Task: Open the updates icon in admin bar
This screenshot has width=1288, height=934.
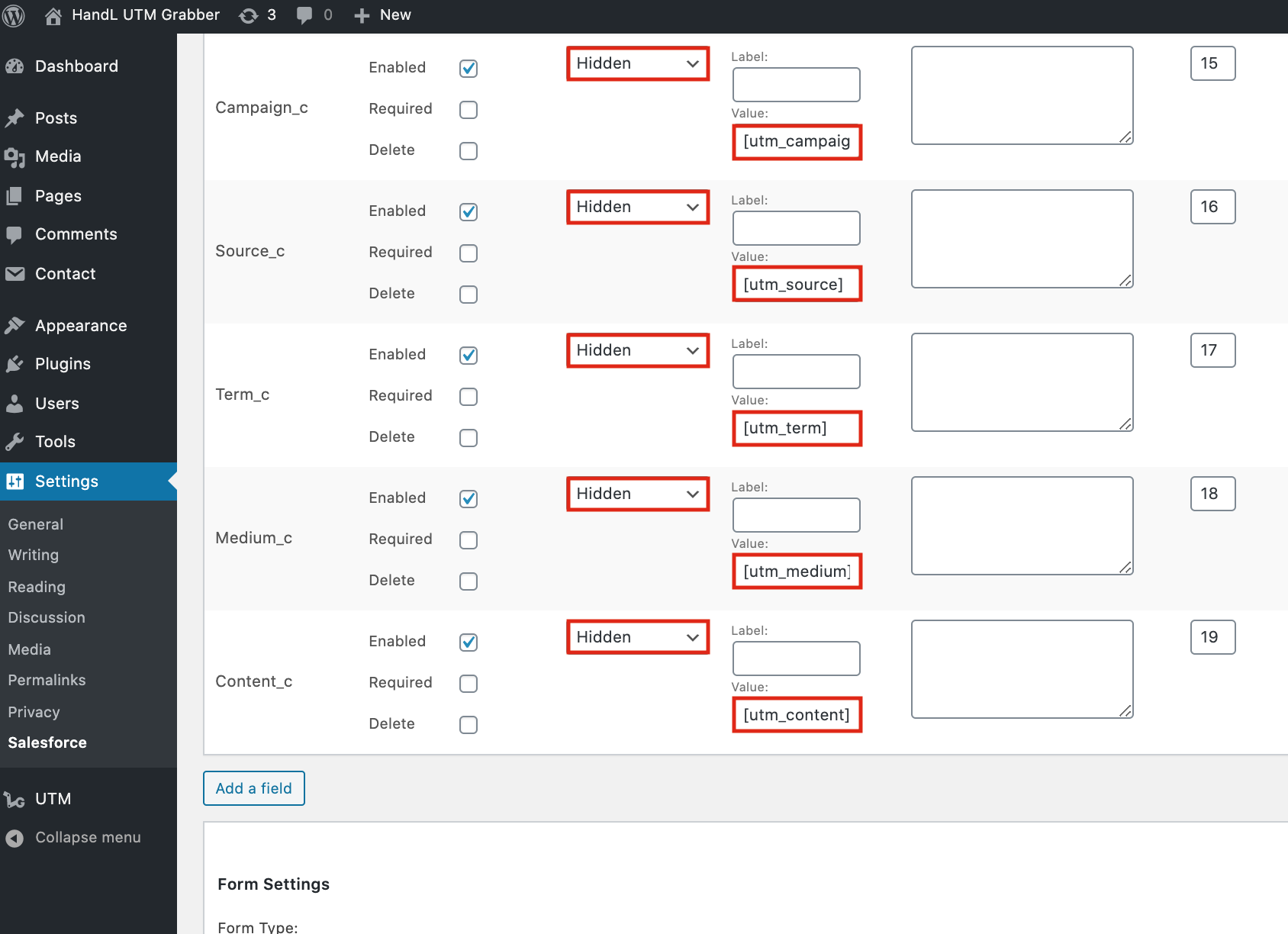Action: tap(249, 15)
